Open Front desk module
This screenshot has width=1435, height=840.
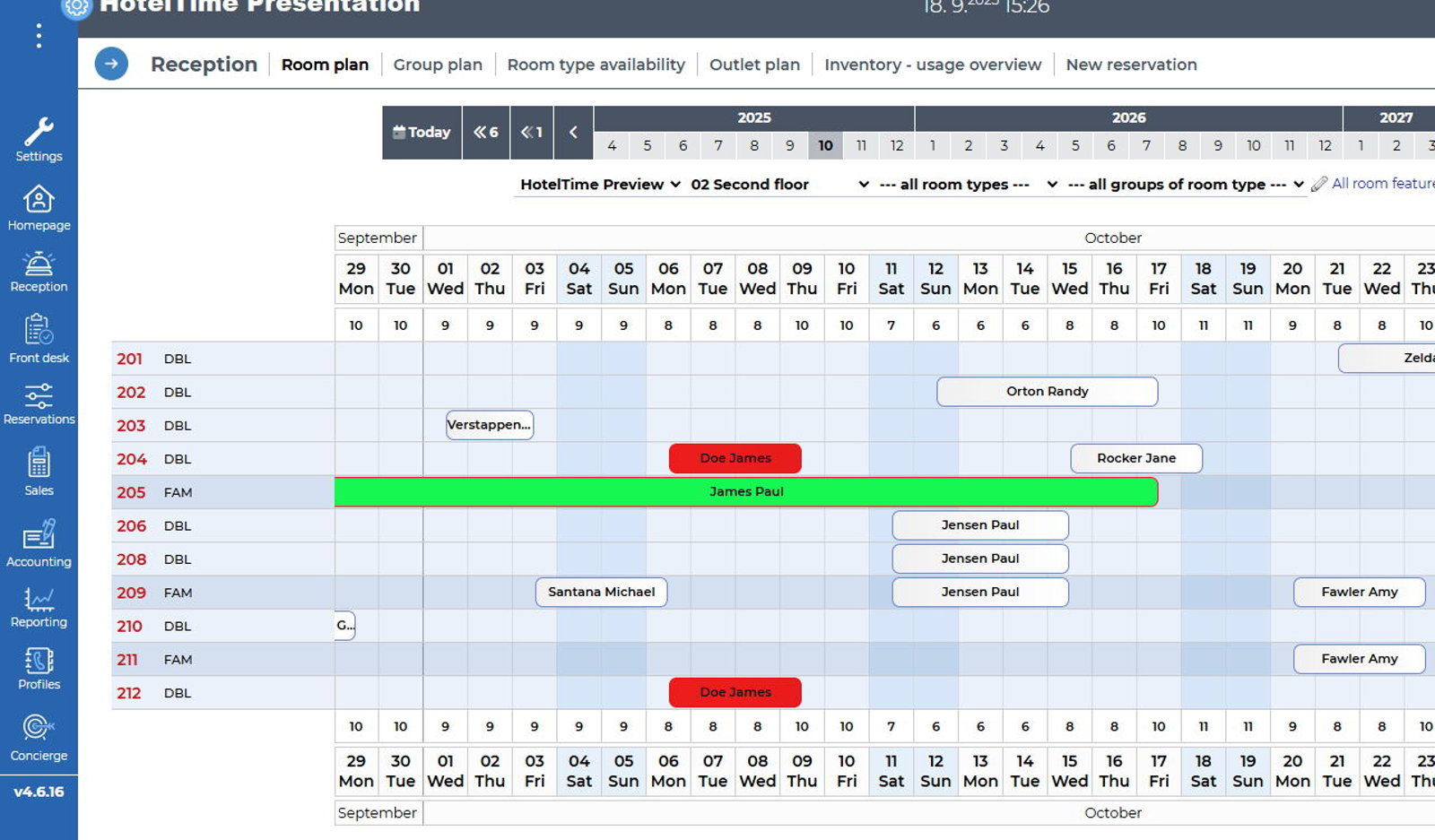pos(39,338)
